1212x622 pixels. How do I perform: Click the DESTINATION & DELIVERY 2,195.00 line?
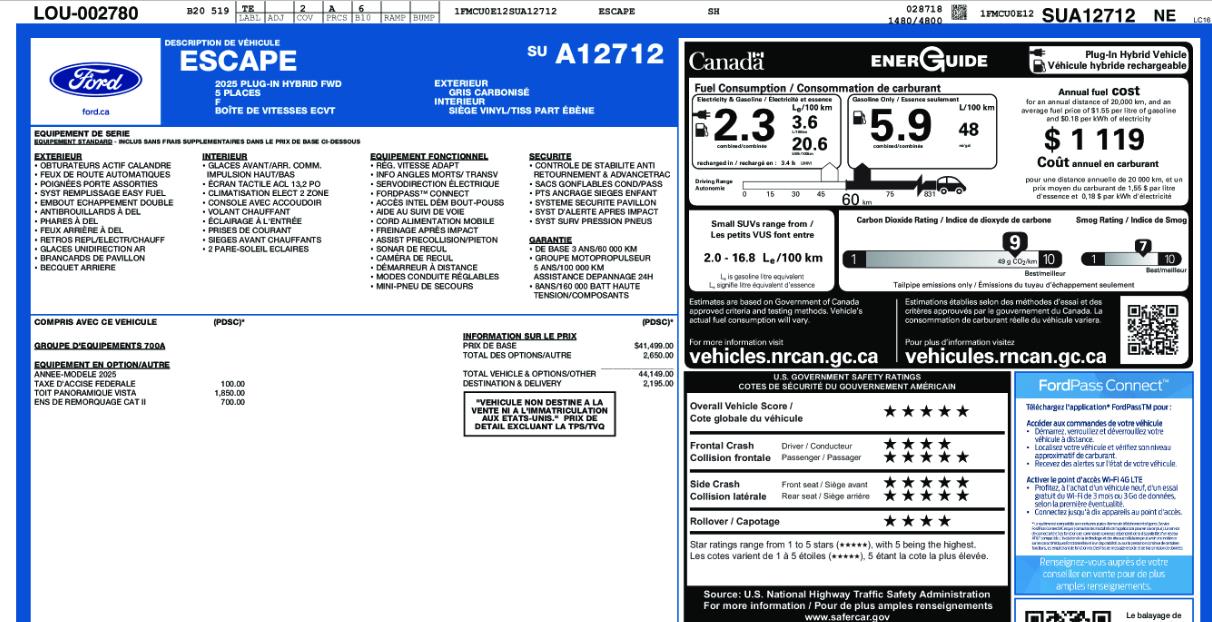click(567, 383)
